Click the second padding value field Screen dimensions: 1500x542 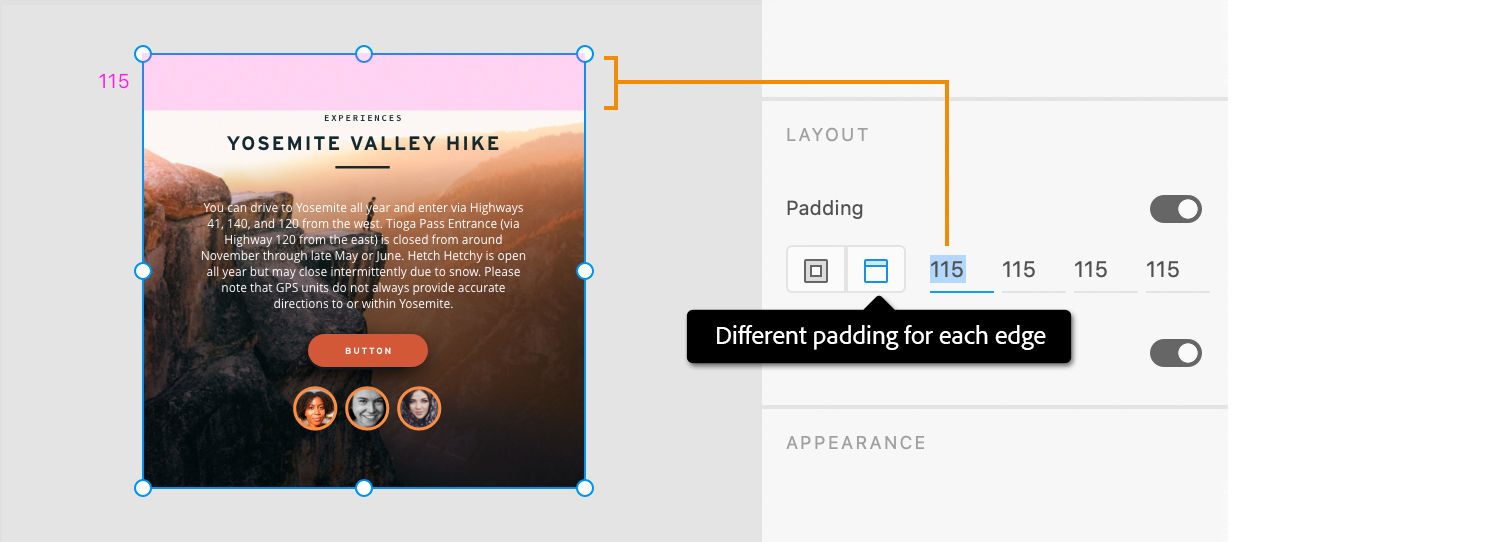click(x=1019, y=269)
